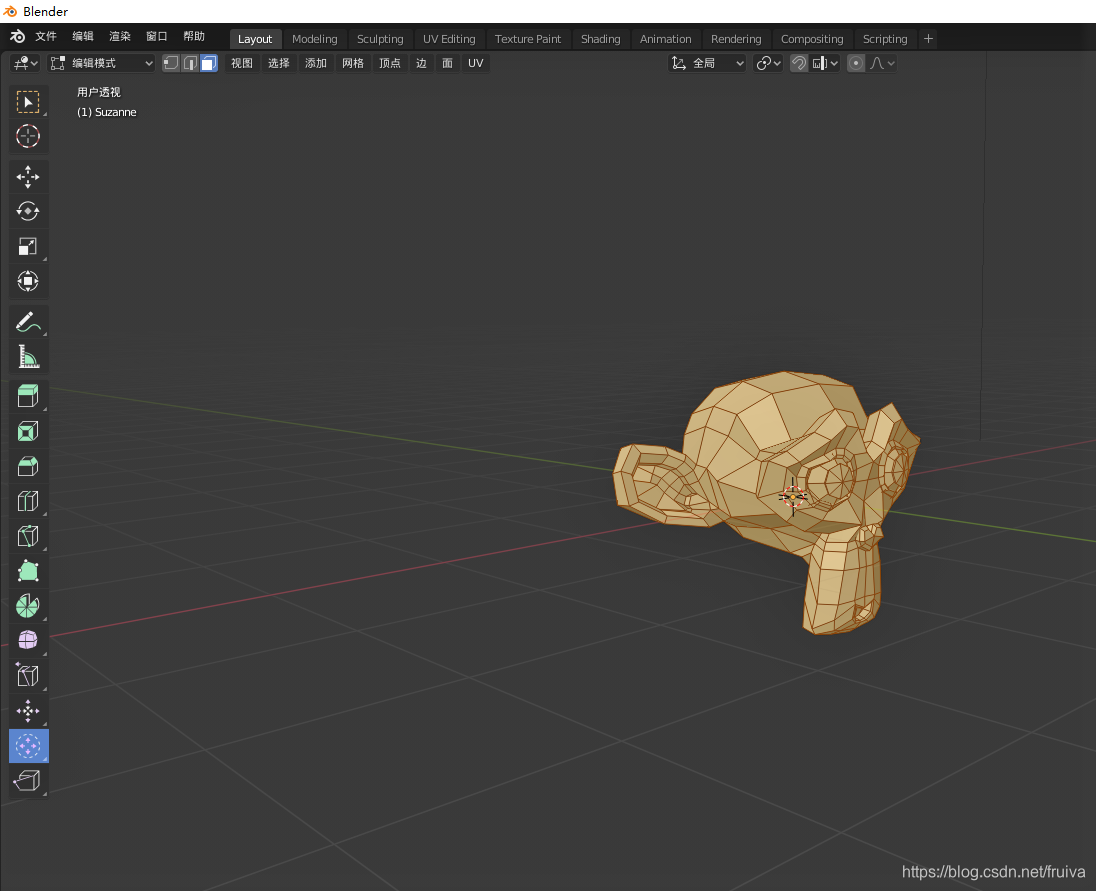Switch to the Sculpting workspace tab
The image size is (1096, 891).
(x=380, y=39)
